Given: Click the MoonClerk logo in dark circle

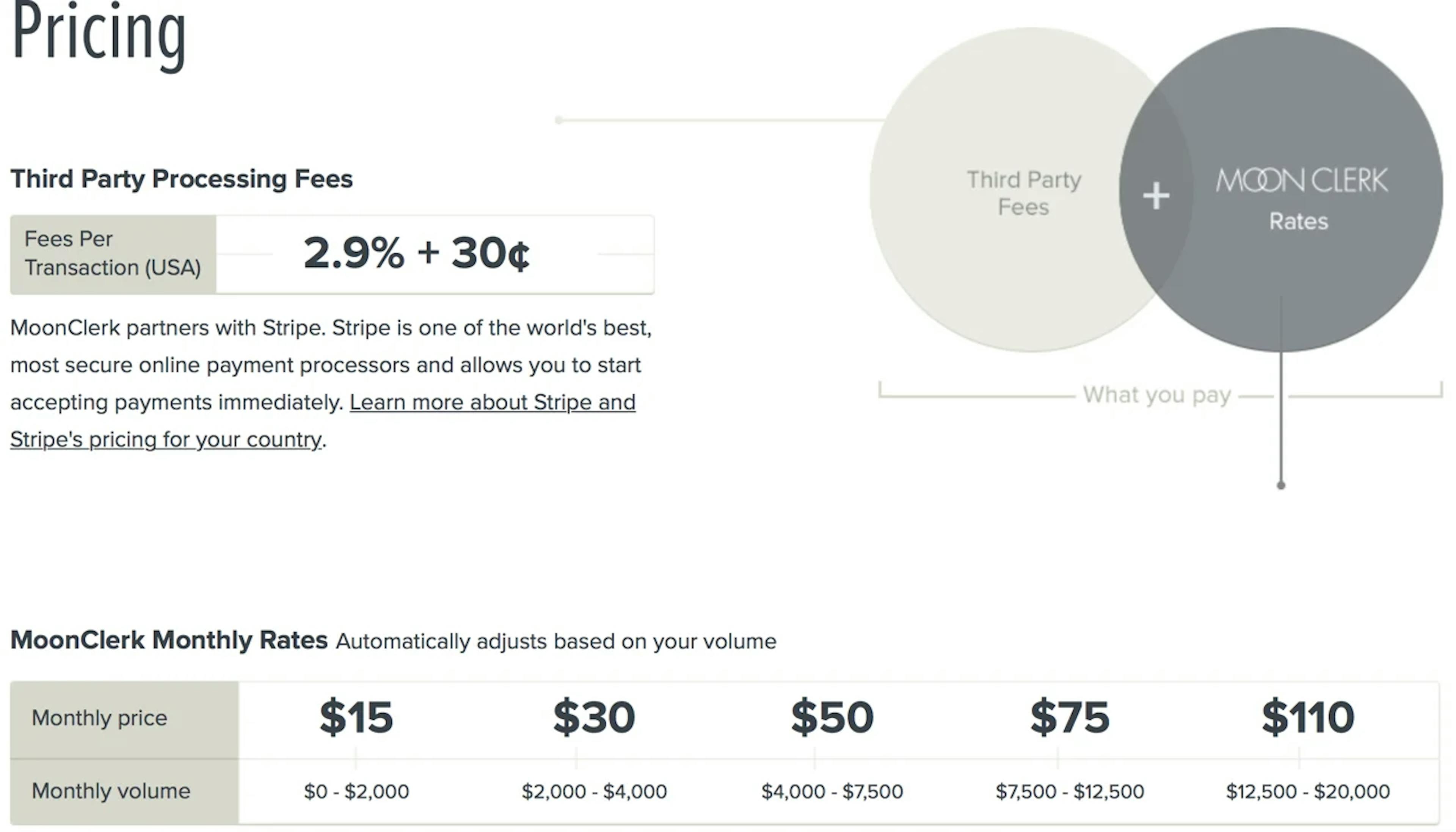Looking at the screenshot, I should coord(1301,181).
